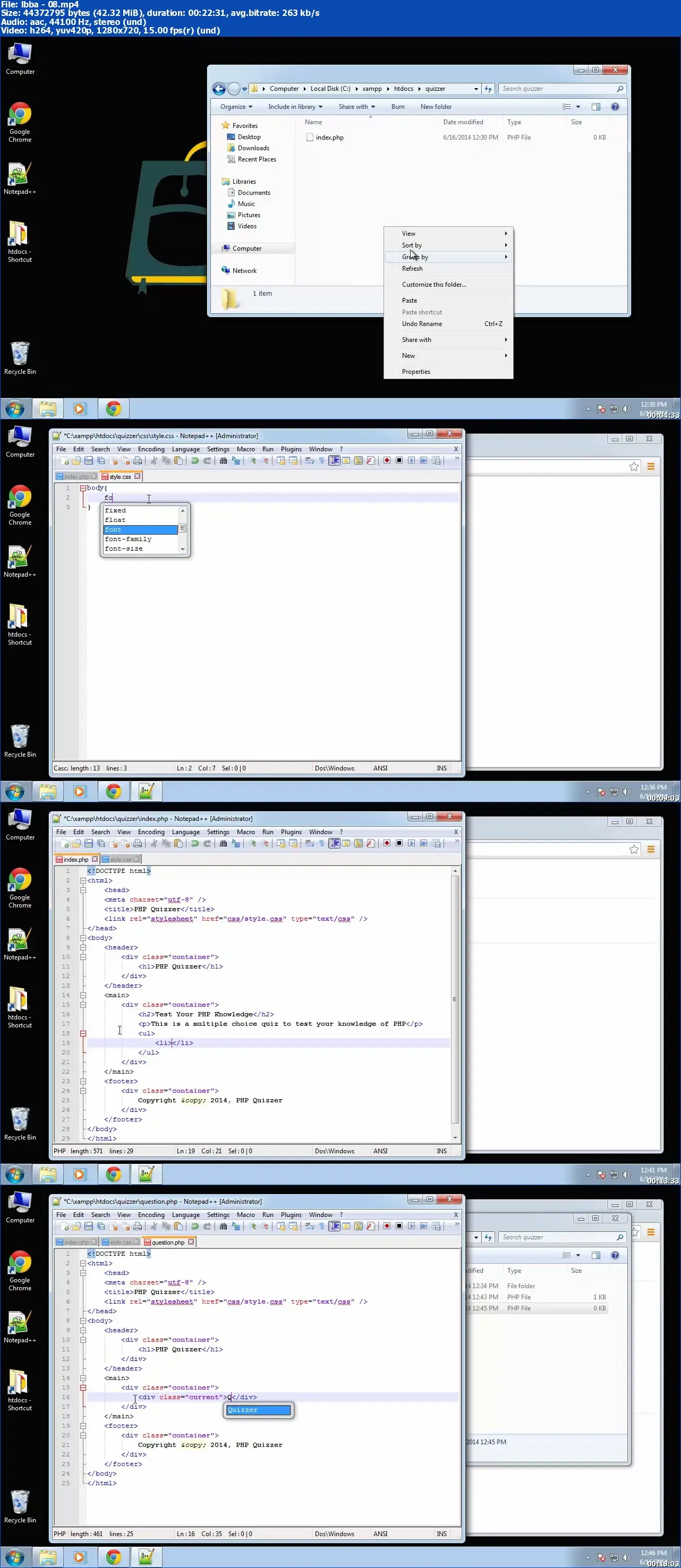Choose Properties from the context menu
681x1568 pixels.
[x=449, y=371]
